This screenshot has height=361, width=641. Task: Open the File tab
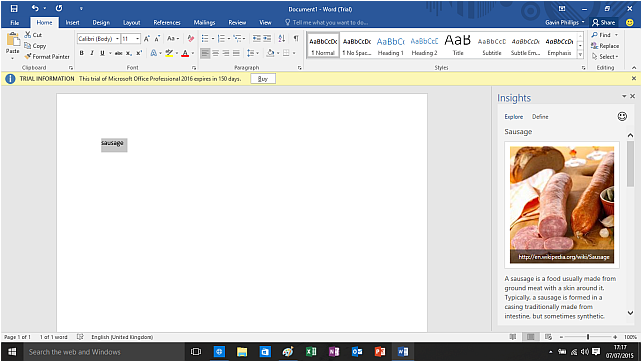click(15, 22)
